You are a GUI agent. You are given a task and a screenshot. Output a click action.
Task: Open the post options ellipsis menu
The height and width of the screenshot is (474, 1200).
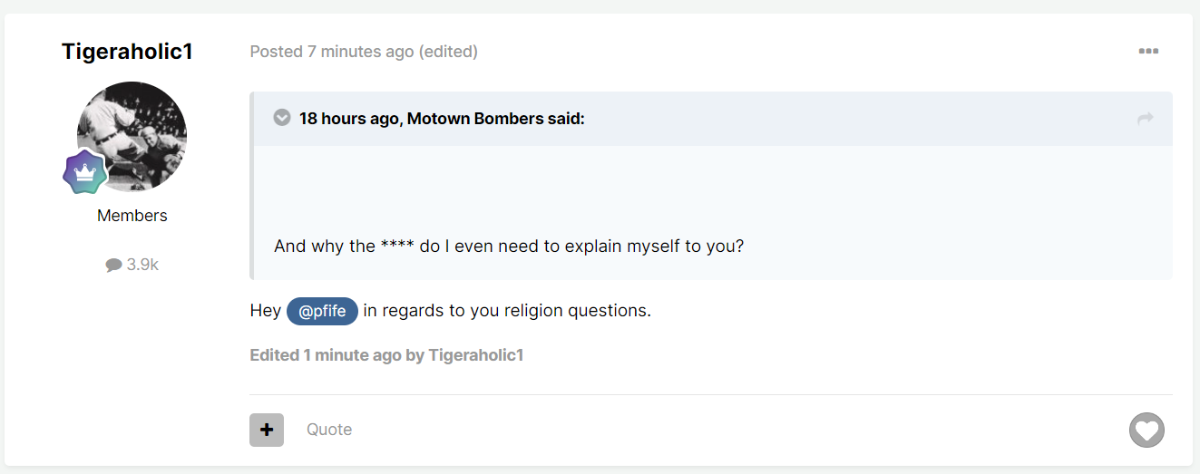click(1148, 51)
